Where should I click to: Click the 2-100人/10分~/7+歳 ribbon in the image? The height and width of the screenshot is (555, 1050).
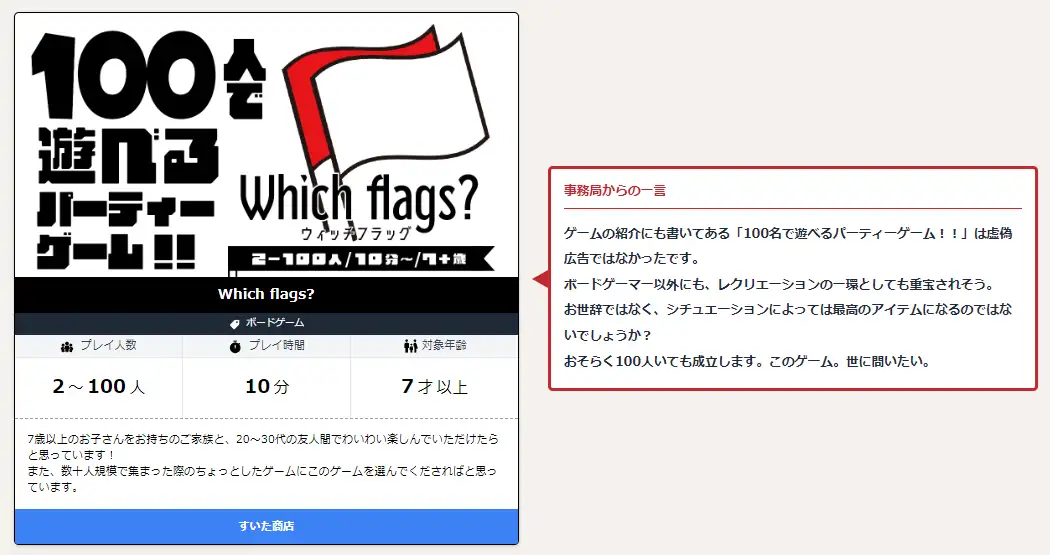360,259
